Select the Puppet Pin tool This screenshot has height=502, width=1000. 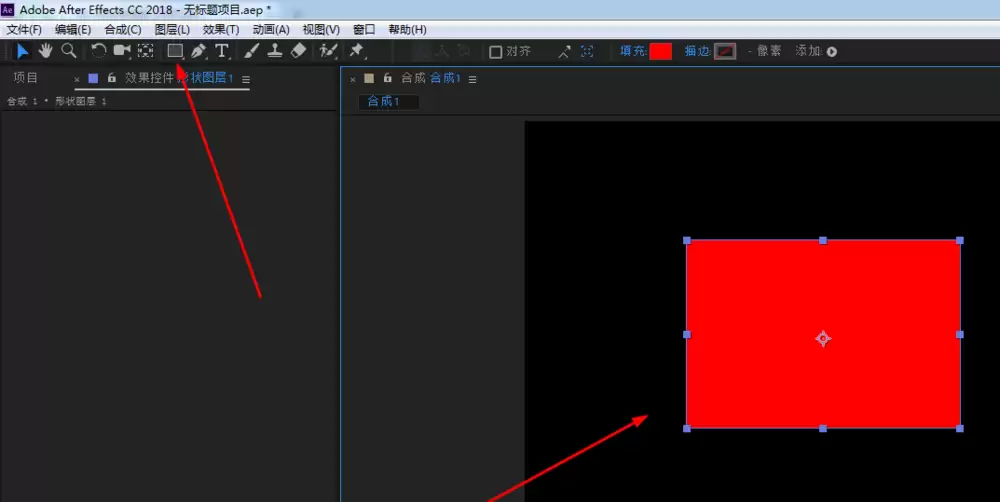coord(357,51)
